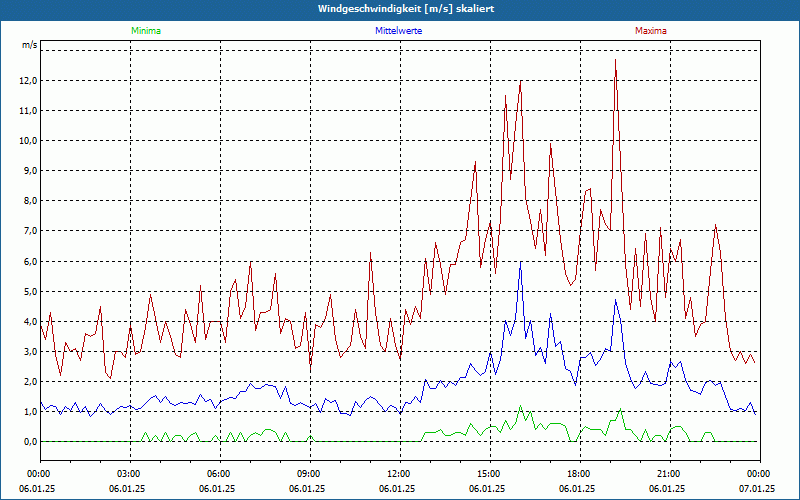Select the green "Minima" legend label
Image resolution: width=800 pixels, height=500 pixels.
tap(146, 31)
